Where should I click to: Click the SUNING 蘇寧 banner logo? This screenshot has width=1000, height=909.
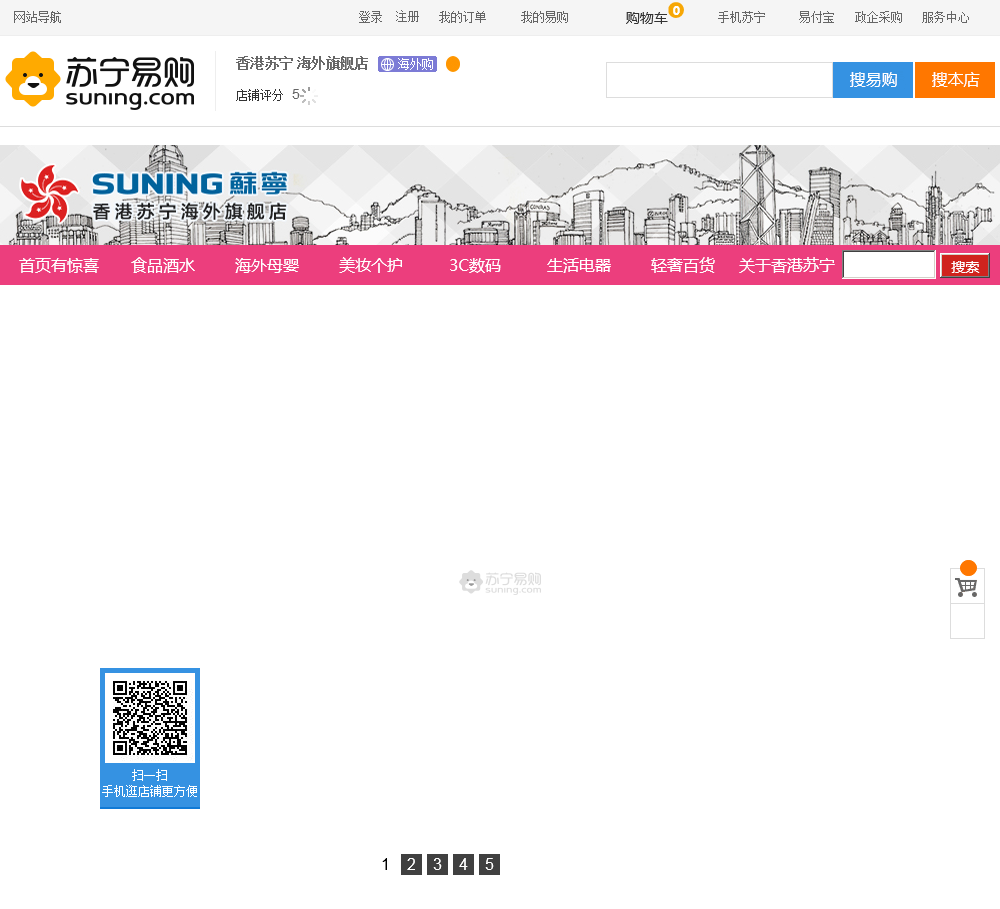153,195
